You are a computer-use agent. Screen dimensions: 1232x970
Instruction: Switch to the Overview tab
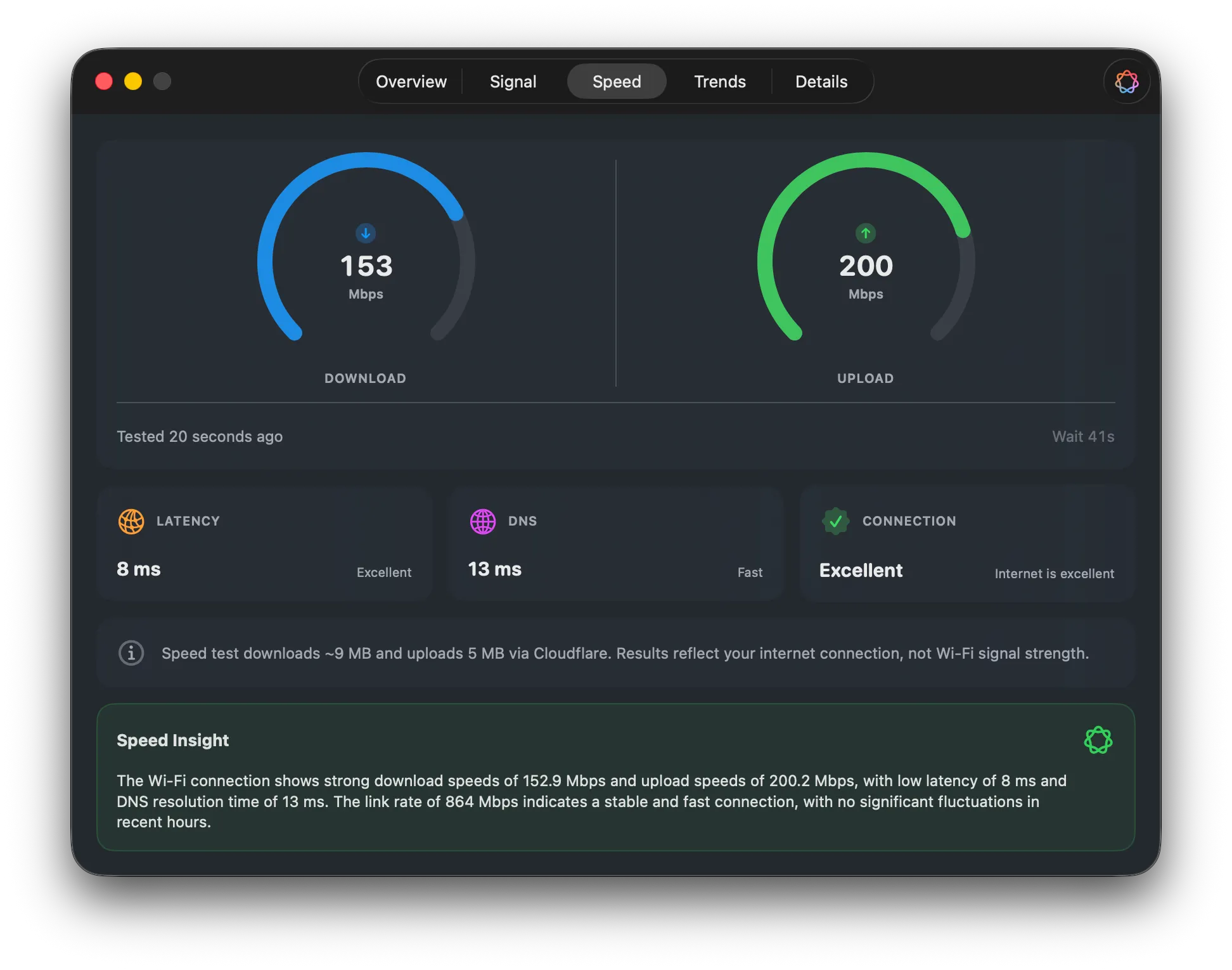411,81
